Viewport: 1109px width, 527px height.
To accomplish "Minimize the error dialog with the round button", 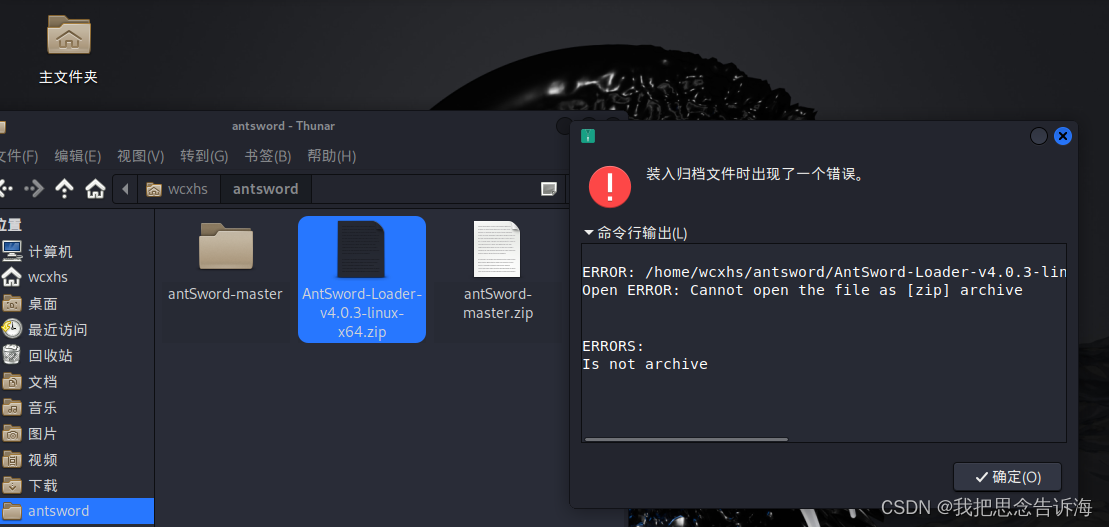I will pos(1038,136).
